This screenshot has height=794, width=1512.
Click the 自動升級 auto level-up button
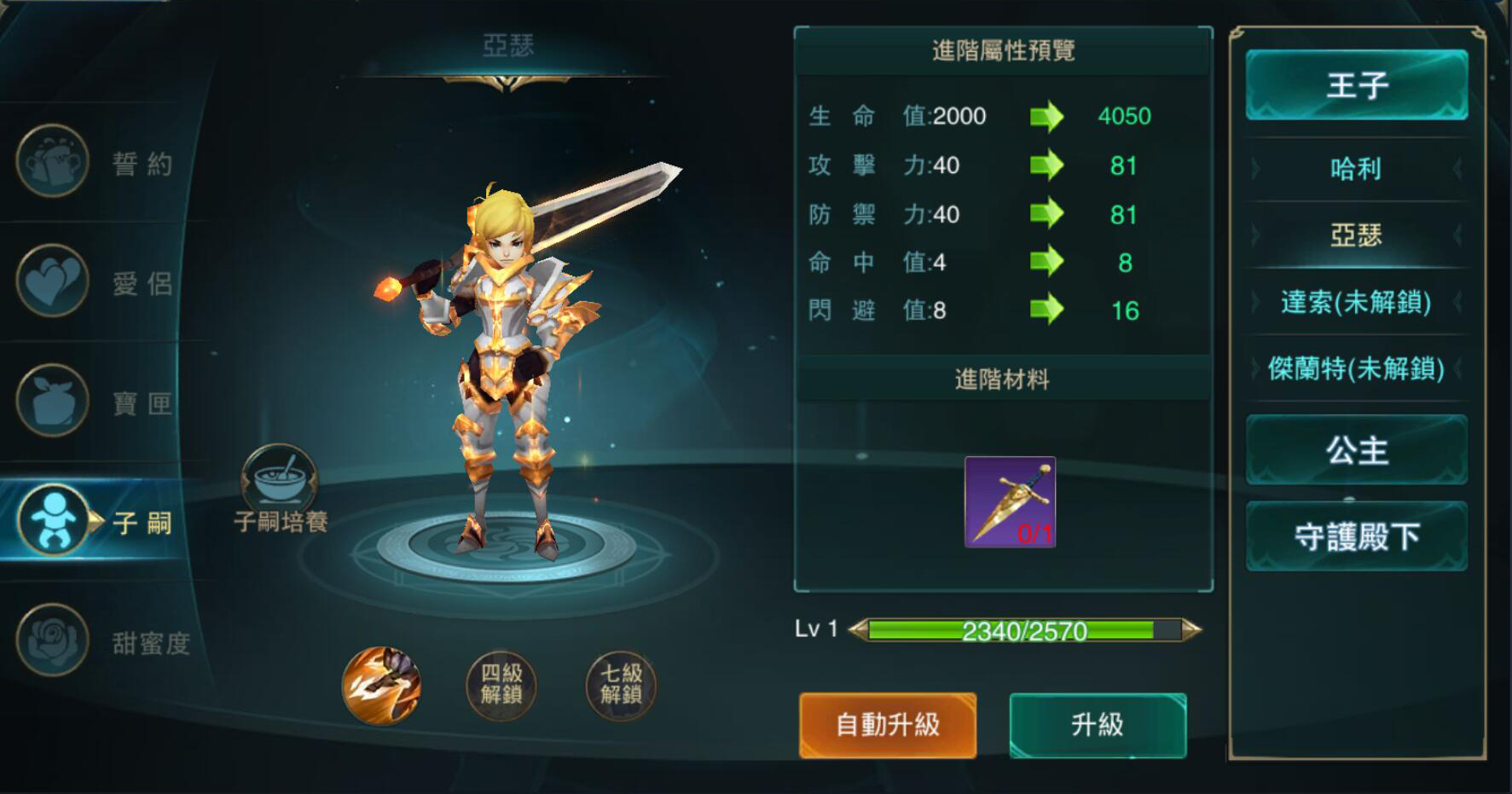pyautogui.click(x=888, y=725)
